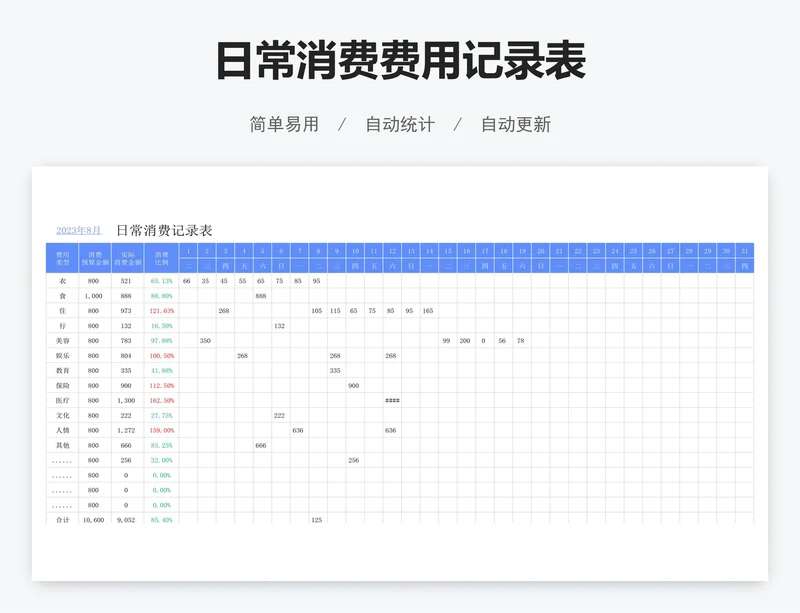Select the day 15 column header
Viewport: 800px width, 613px height.
(448, 251)
